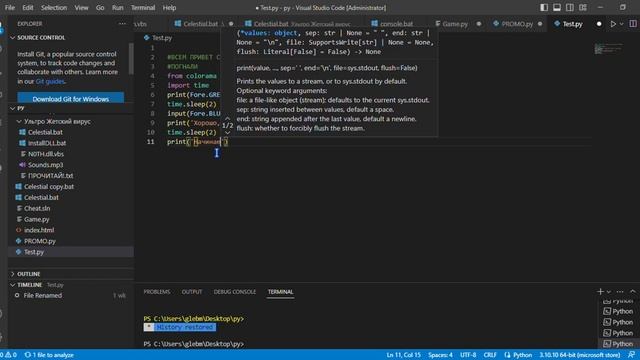Viewport: 640px width, 360px height.
Task: Open Terminal menu
Action: point(143,8)
